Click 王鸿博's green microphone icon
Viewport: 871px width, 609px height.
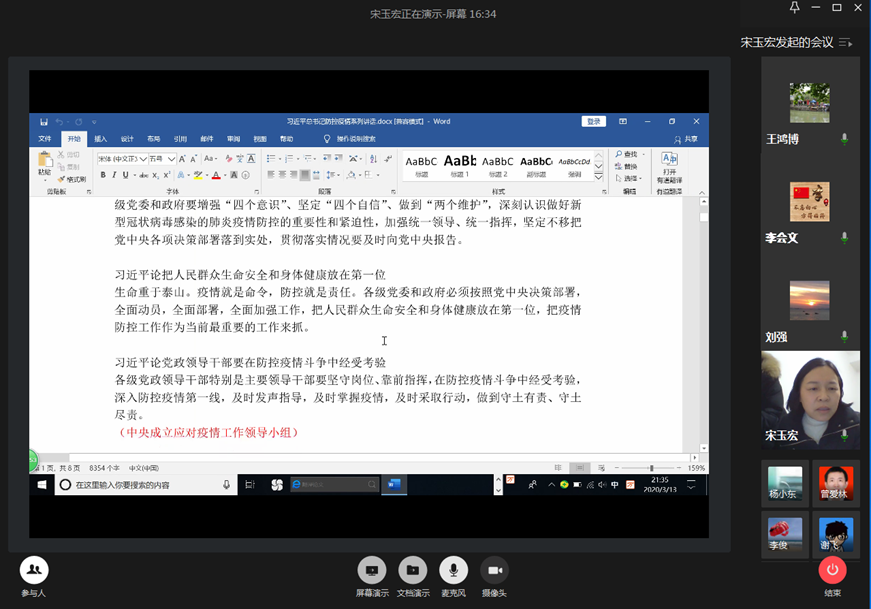click(x=844, y=139)
